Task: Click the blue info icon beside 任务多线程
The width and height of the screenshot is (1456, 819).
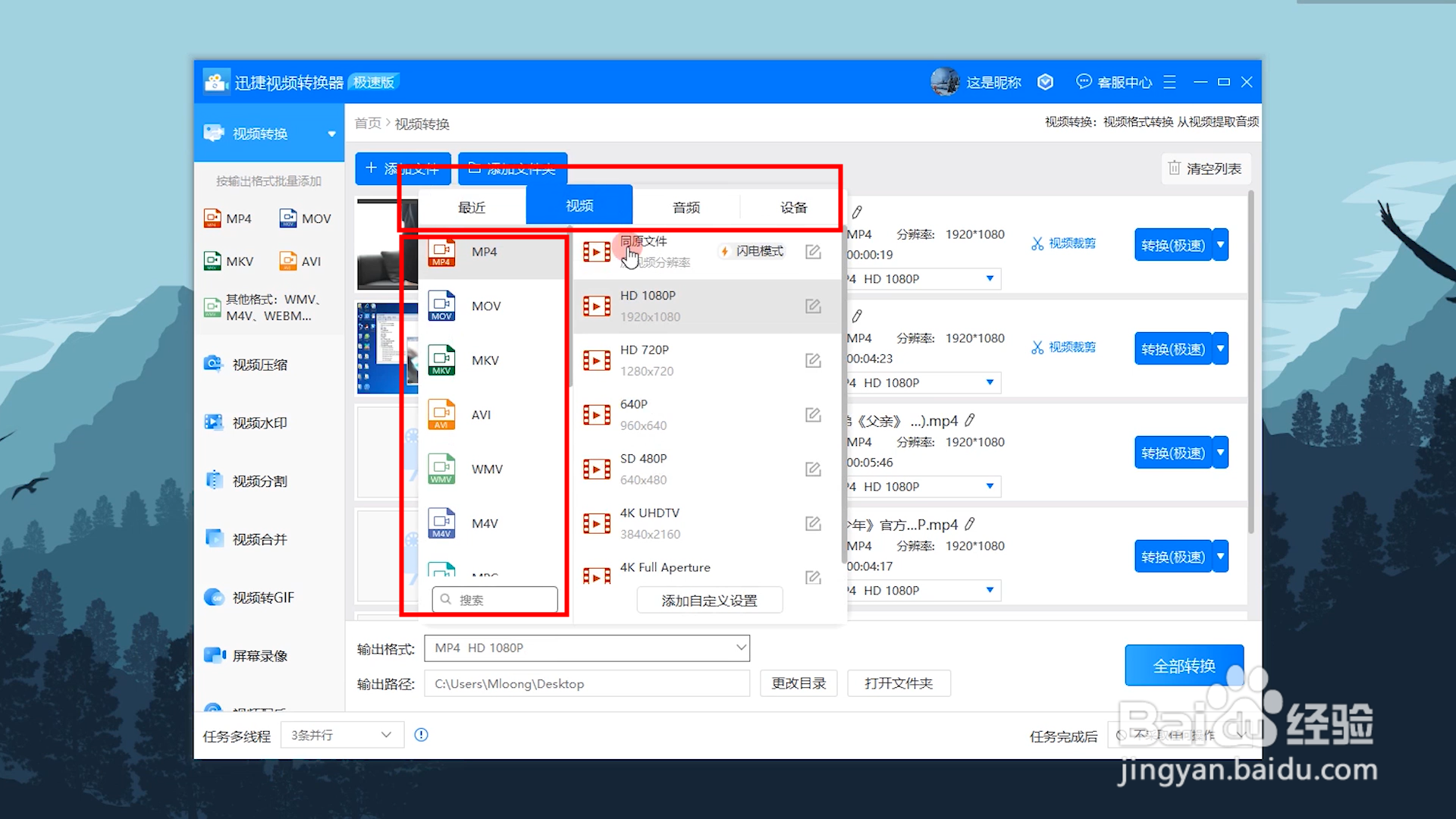Action: 422,734
